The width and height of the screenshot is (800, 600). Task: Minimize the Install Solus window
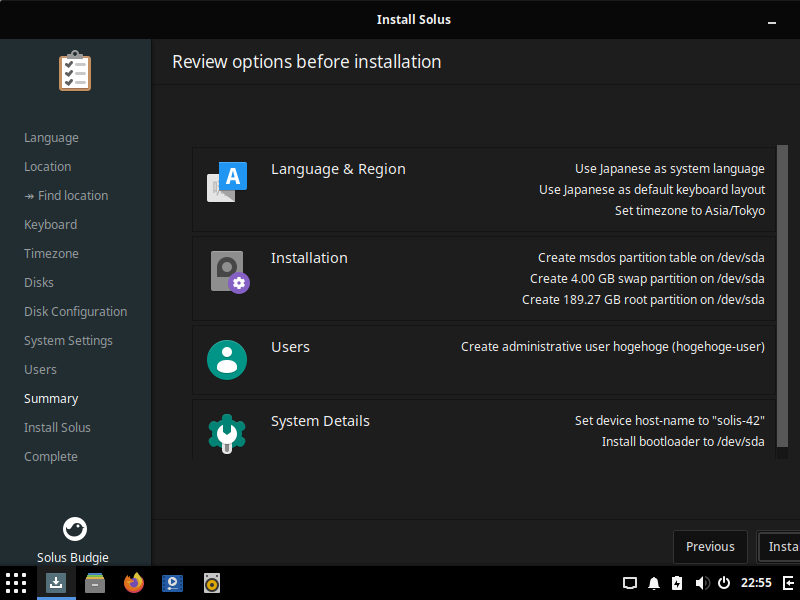click(772, 22)
